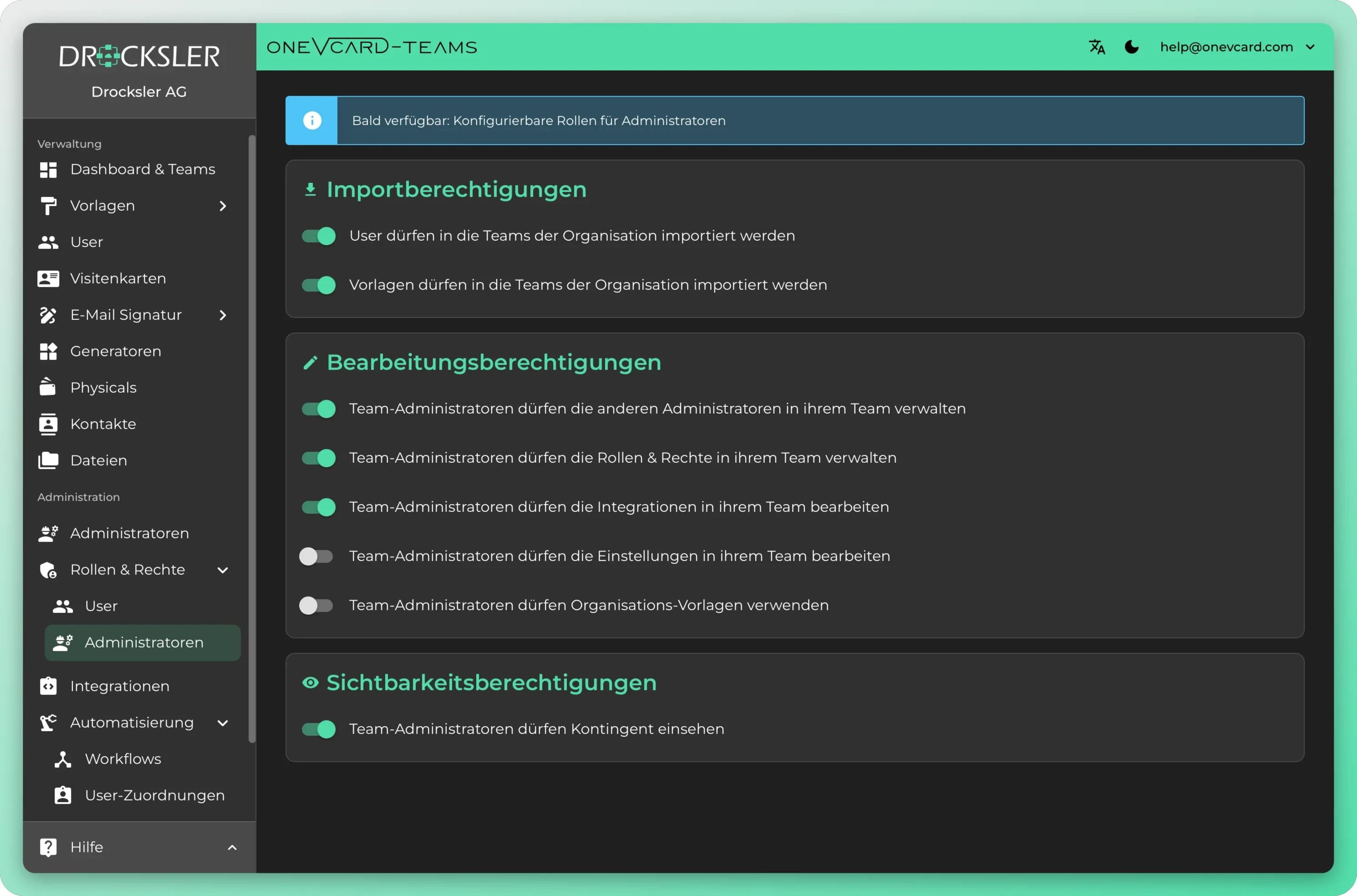The height and width of the screenshot is (896, 1357).
Task: Click the ONEVCARD-TEAMS header logo
Action: 371,47
